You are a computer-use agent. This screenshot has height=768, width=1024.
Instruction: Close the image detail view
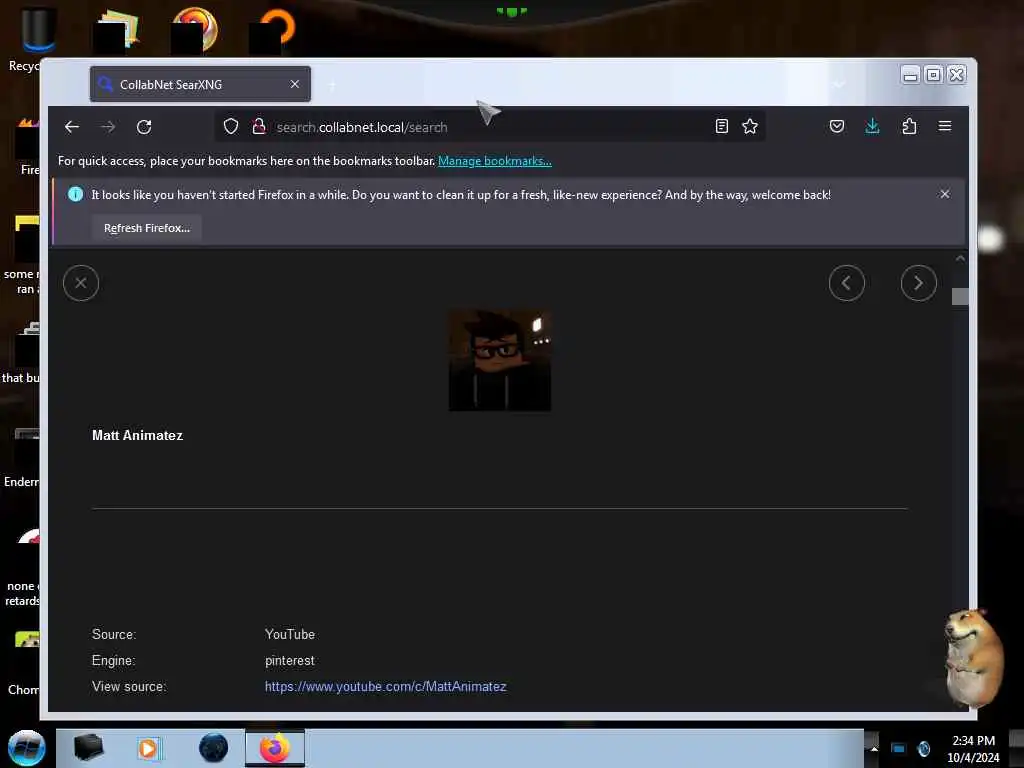click(81, 283)
